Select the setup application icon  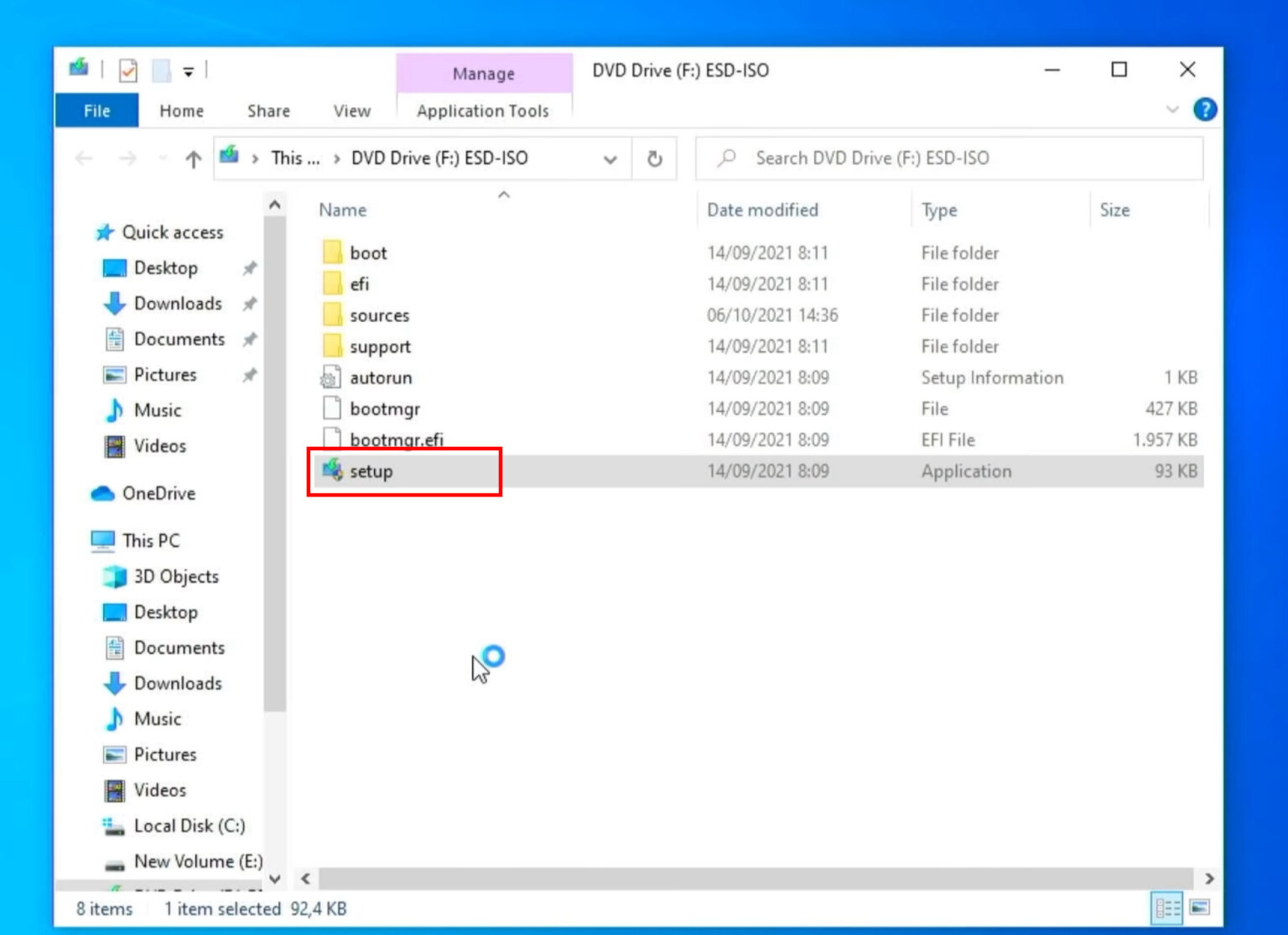tap(332, 470)
